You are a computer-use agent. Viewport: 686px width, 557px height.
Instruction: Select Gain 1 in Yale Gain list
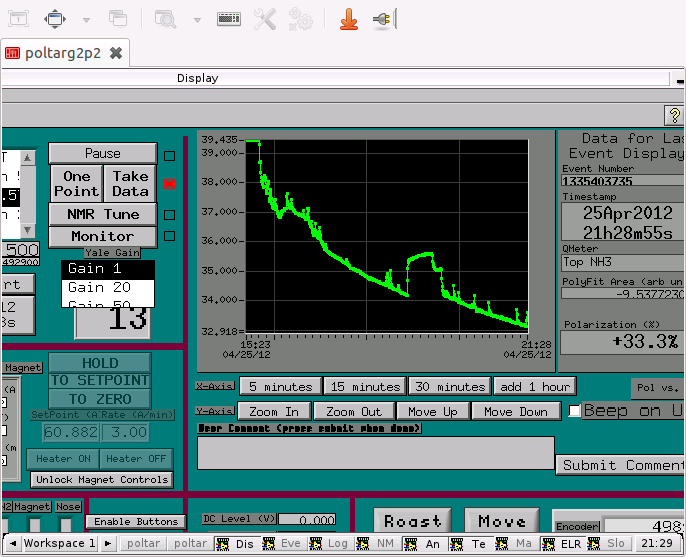click(x=108, y=269)
